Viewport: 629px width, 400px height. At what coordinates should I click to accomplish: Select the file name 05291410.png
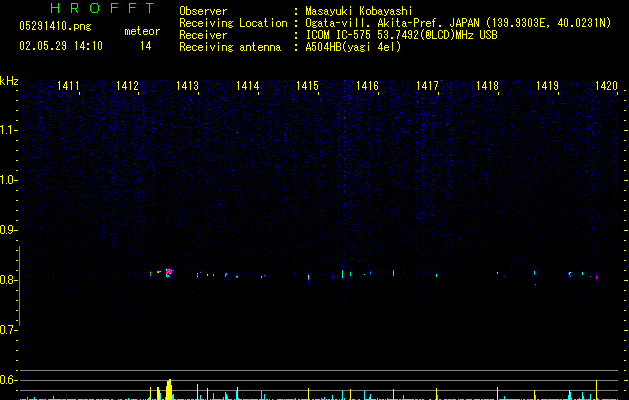coord(55,27)
